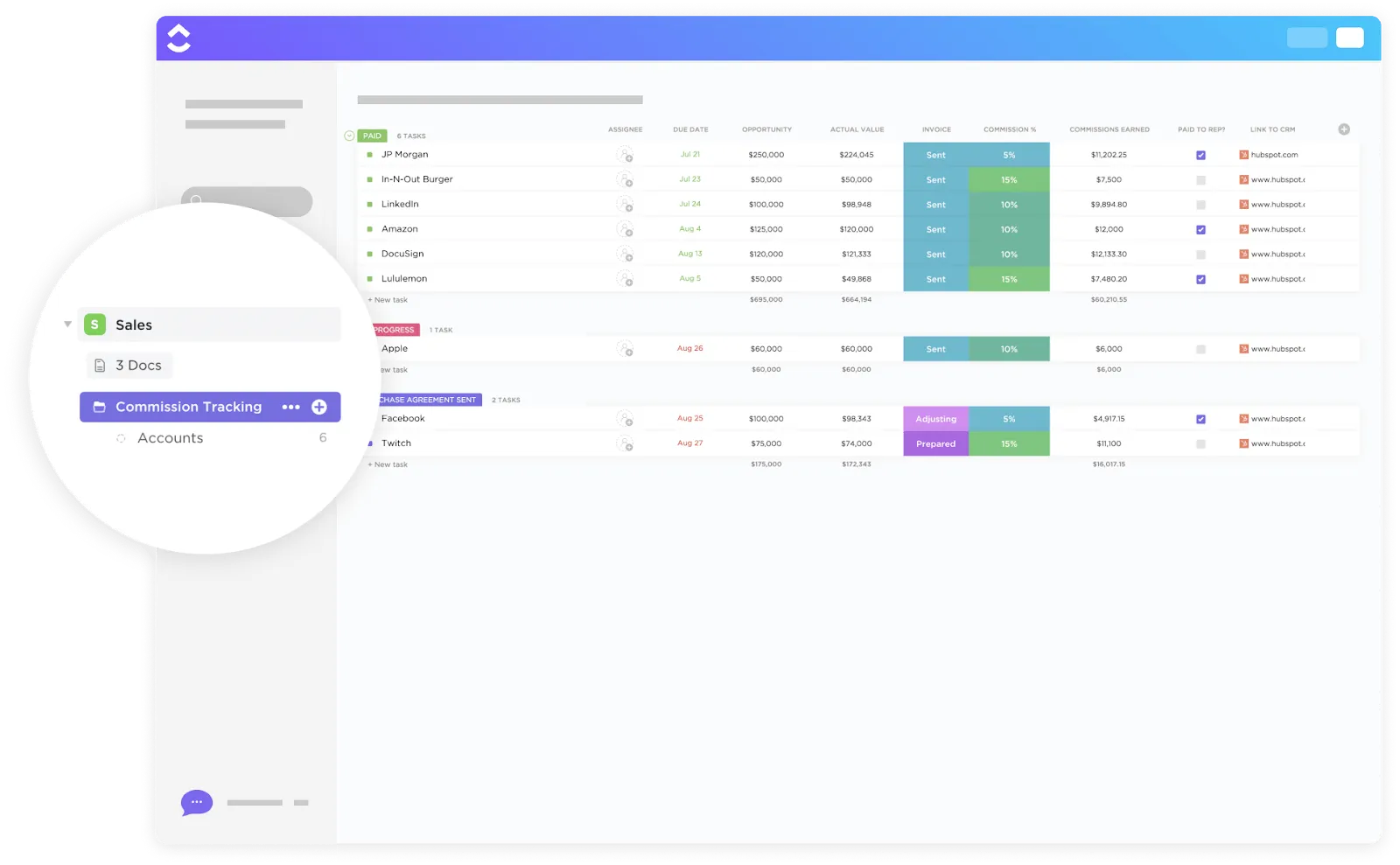
Task: Click the assignee icon for In-N-Out Burger
Action: click(625, 179)
